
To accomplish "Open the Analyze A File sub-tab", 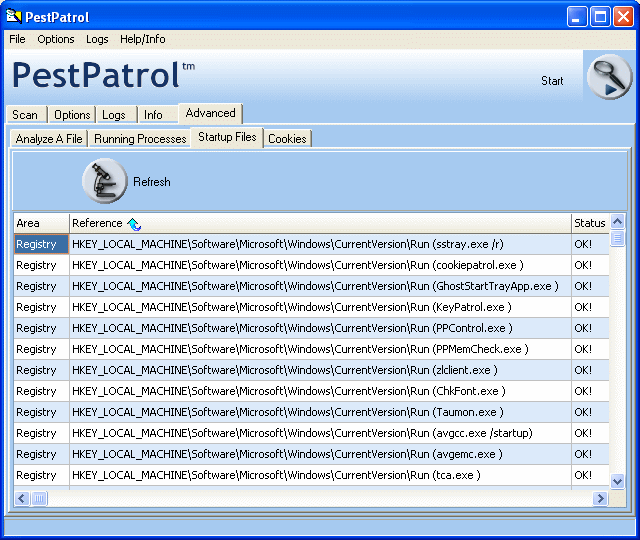I will tap(49, 139).
